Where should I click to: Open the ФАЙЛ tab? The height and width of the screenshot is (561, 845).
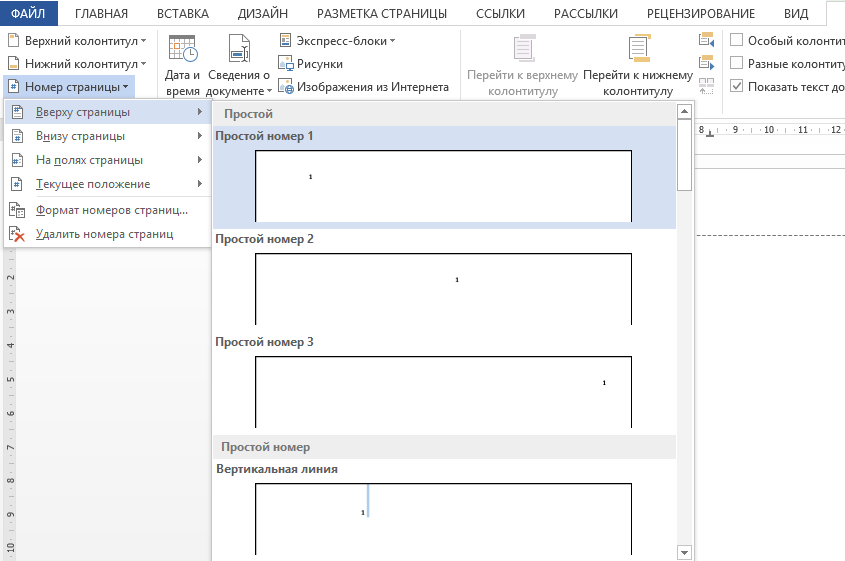29,13
